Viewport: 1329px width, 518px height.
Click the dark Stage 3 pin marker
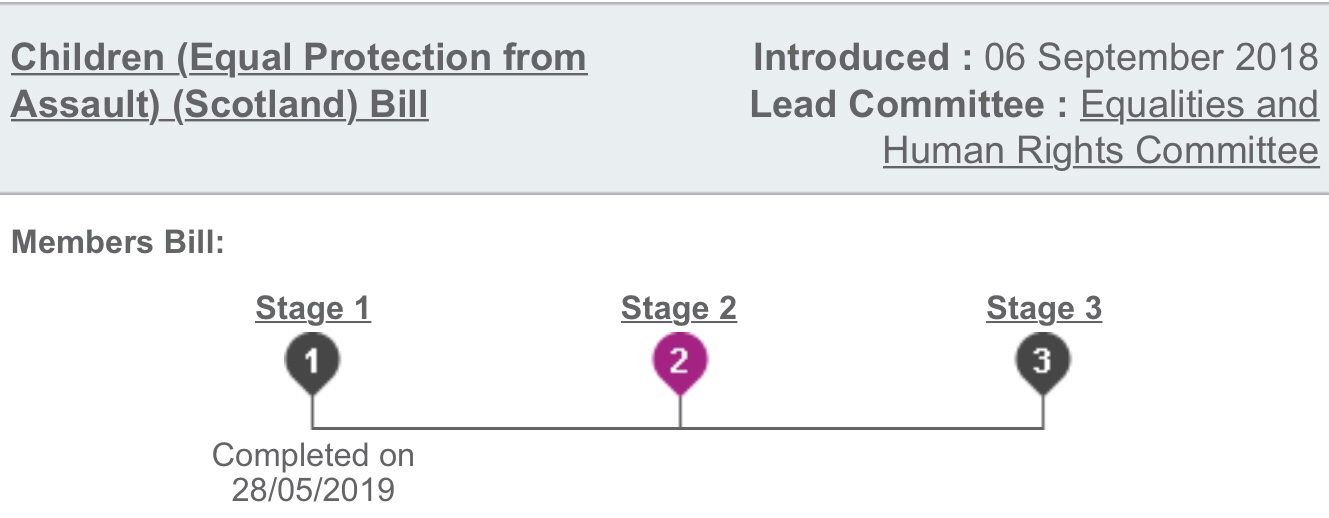[x=1044, y=360]
